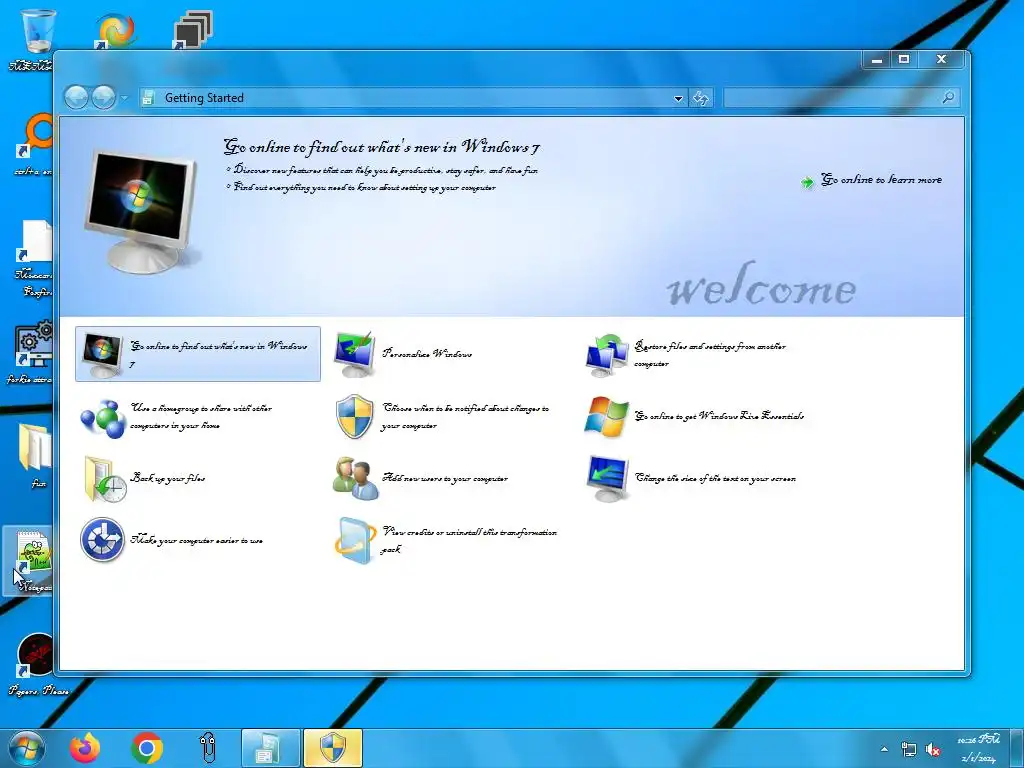This screenshot has width=1024, height=768.
Task: Click the green arrow beside 'Go online to learn more'
Action: tap(807, 182)
